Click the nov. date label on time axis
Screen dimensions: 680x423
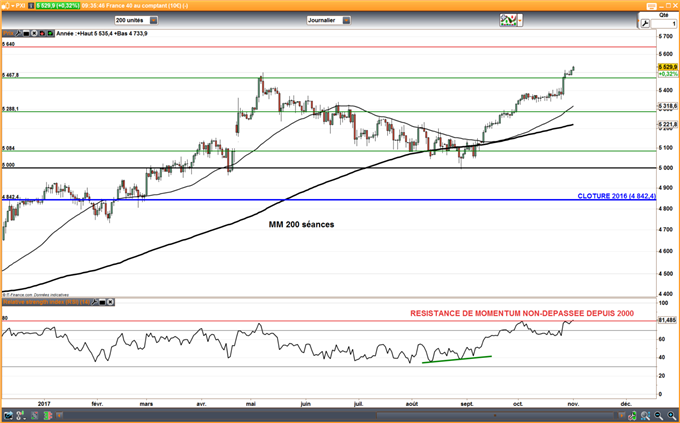[573, 403]
